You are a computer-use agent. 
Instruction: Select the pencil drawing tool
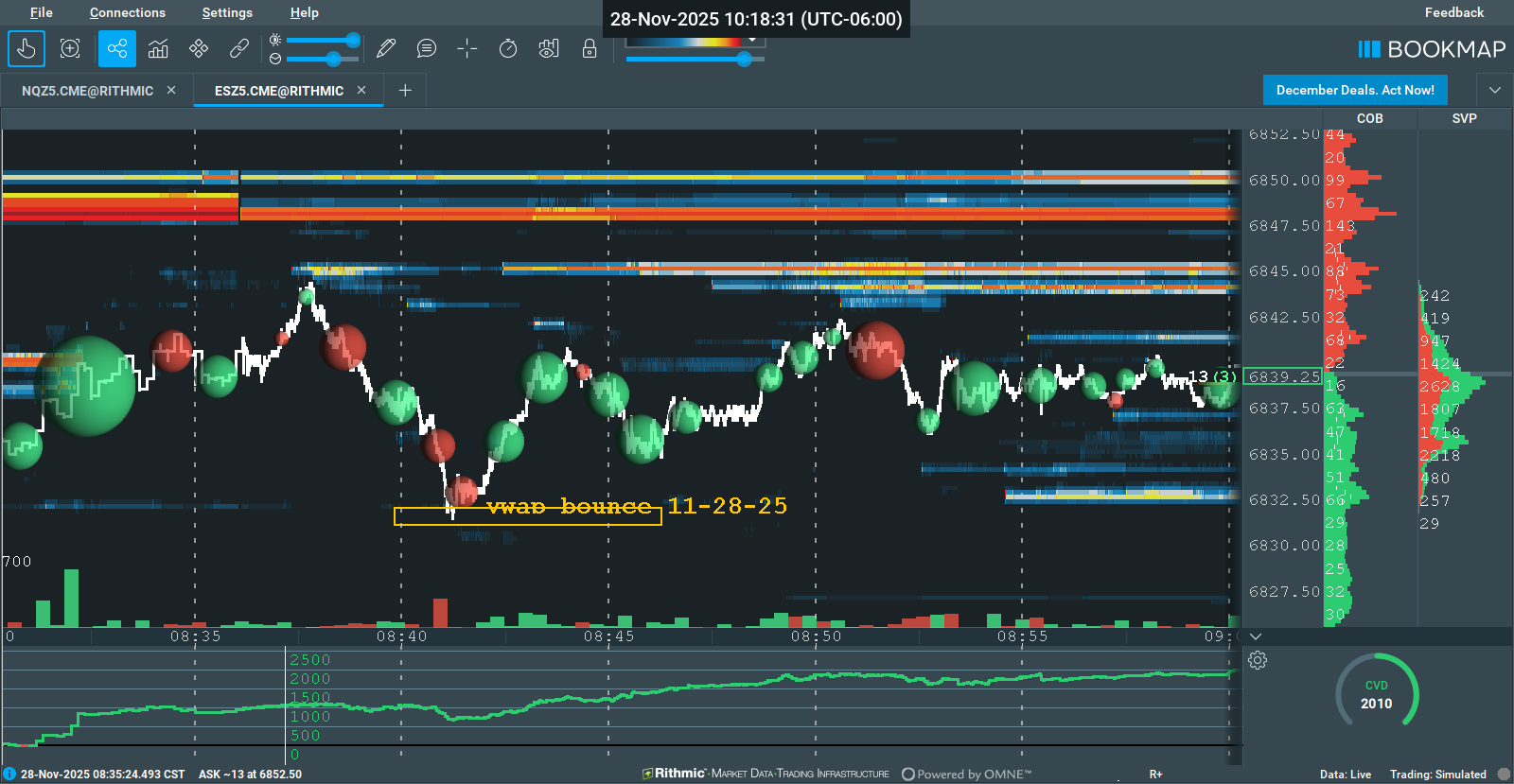(x=386, y=48)
